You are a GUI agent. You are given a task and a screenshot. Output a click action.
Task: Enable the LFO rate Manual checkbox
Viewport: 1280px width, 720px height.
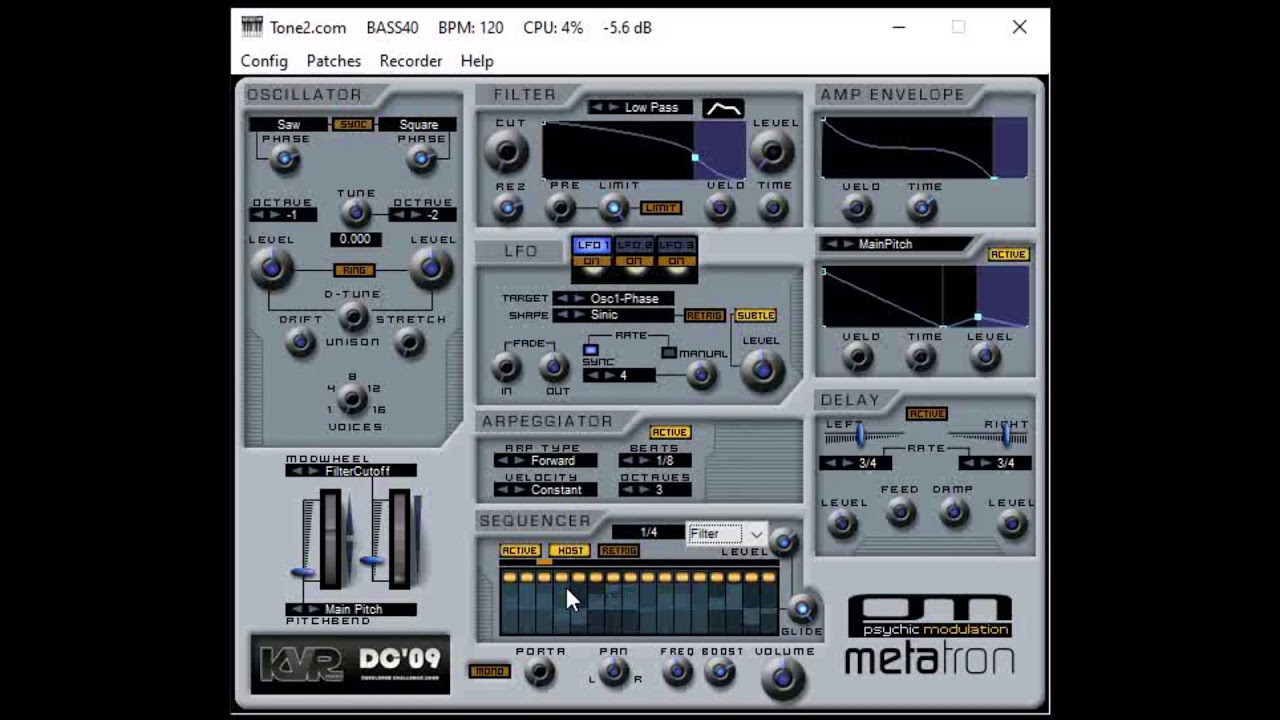669,352
